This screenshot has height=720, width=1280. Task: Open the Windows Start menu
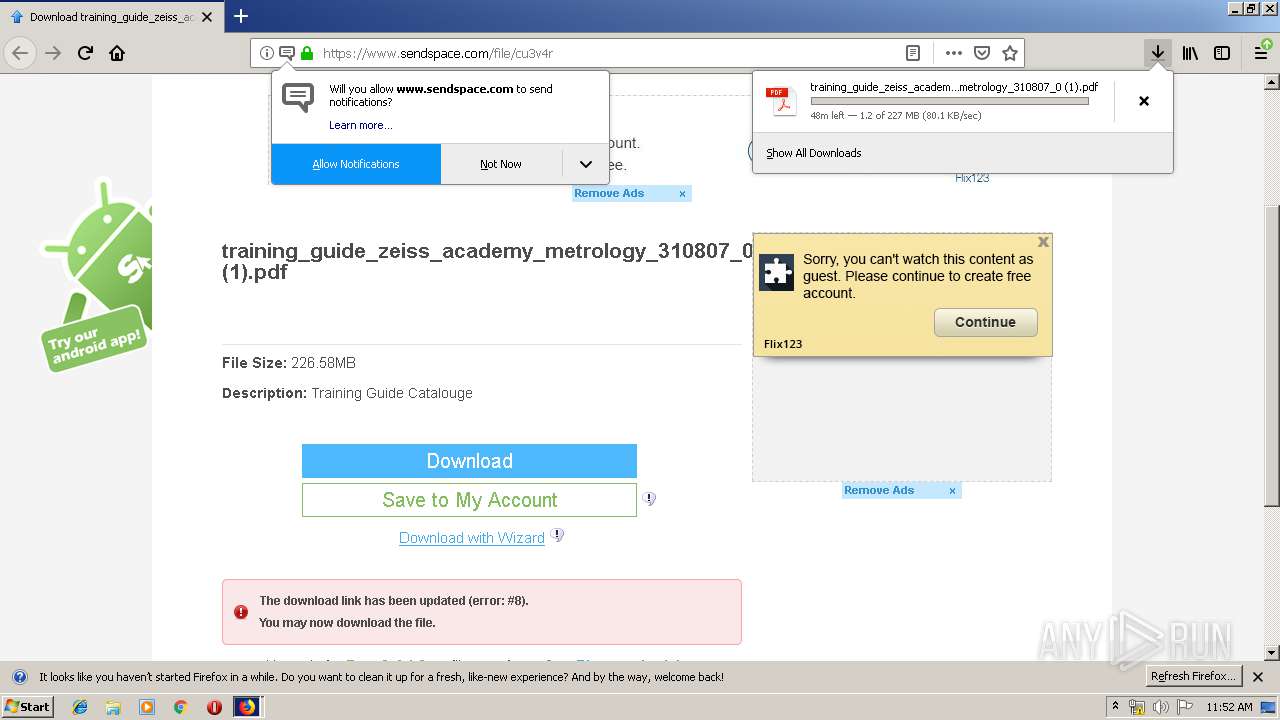[x=28, y=707]
